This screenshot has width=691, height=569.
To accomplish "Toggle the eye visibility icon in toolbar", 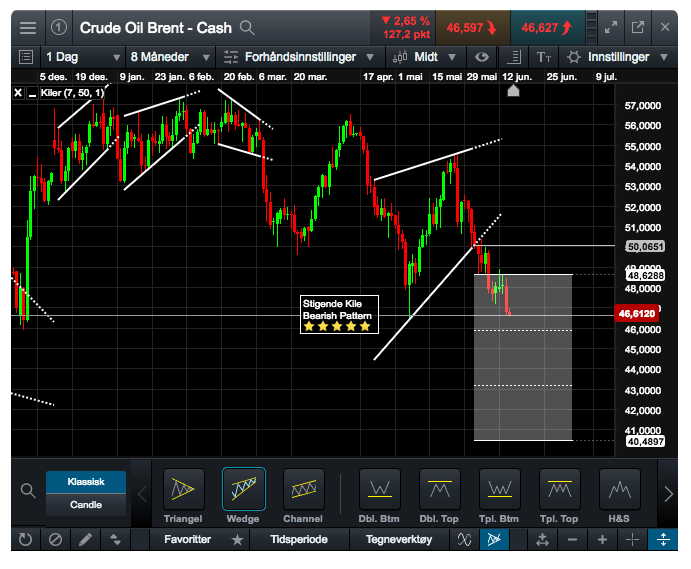I will click(483, 57).
